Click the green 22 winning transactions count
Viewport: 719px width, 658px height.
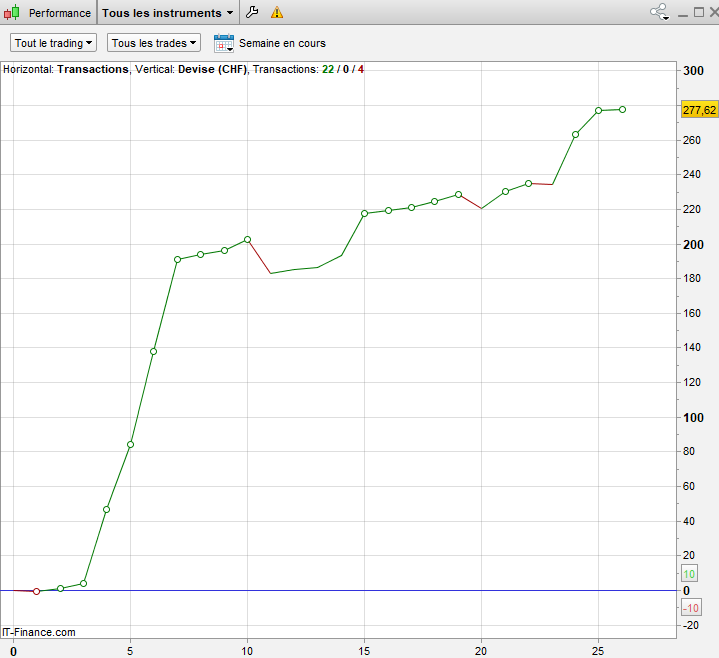328,69
